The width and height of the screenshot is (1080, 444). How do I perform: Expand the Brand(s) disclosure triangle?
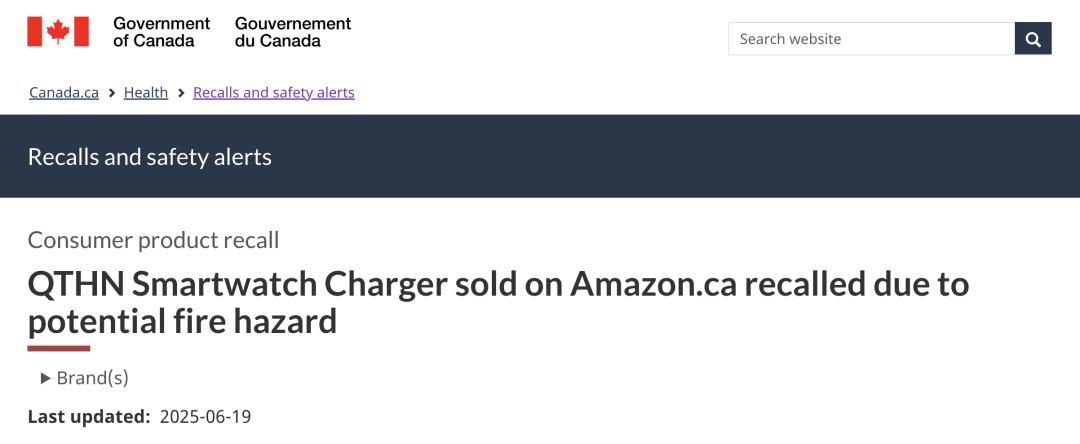click(x=46, y=378)
